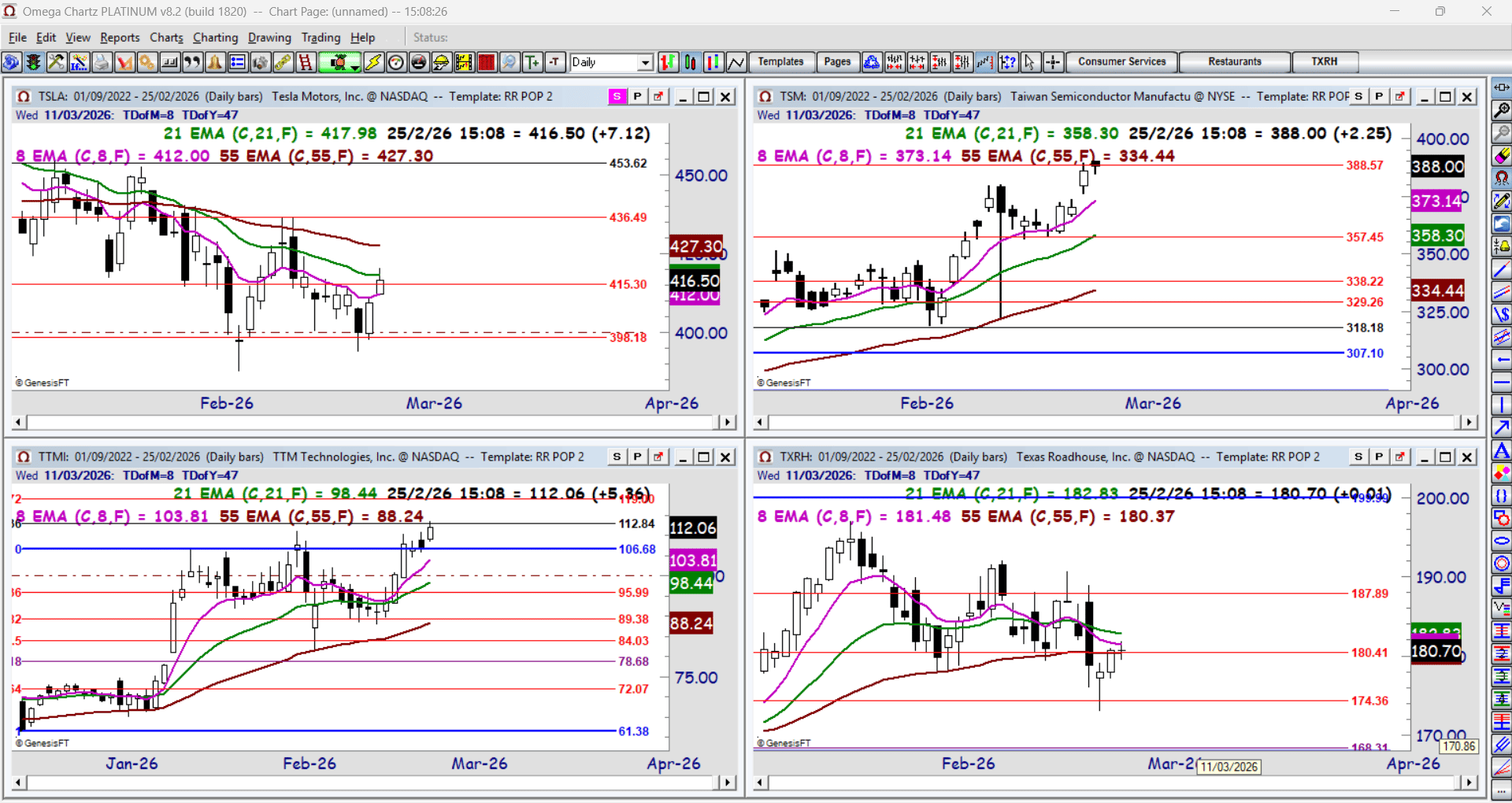Select the ellipse drawing tool
The image size is (1512, 803).
click(1502, 541)
